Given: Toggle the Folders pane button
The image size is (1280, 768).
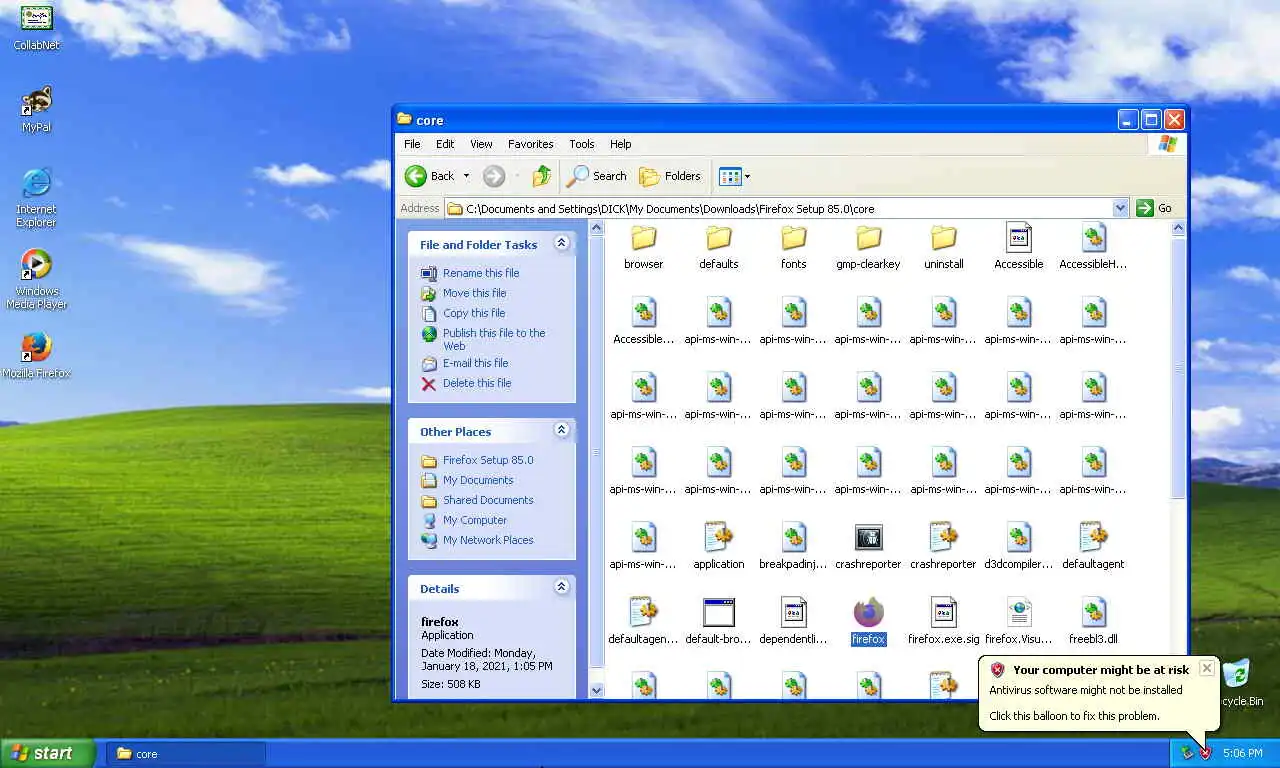Looking at the screenshot, I should coord(670,176).
